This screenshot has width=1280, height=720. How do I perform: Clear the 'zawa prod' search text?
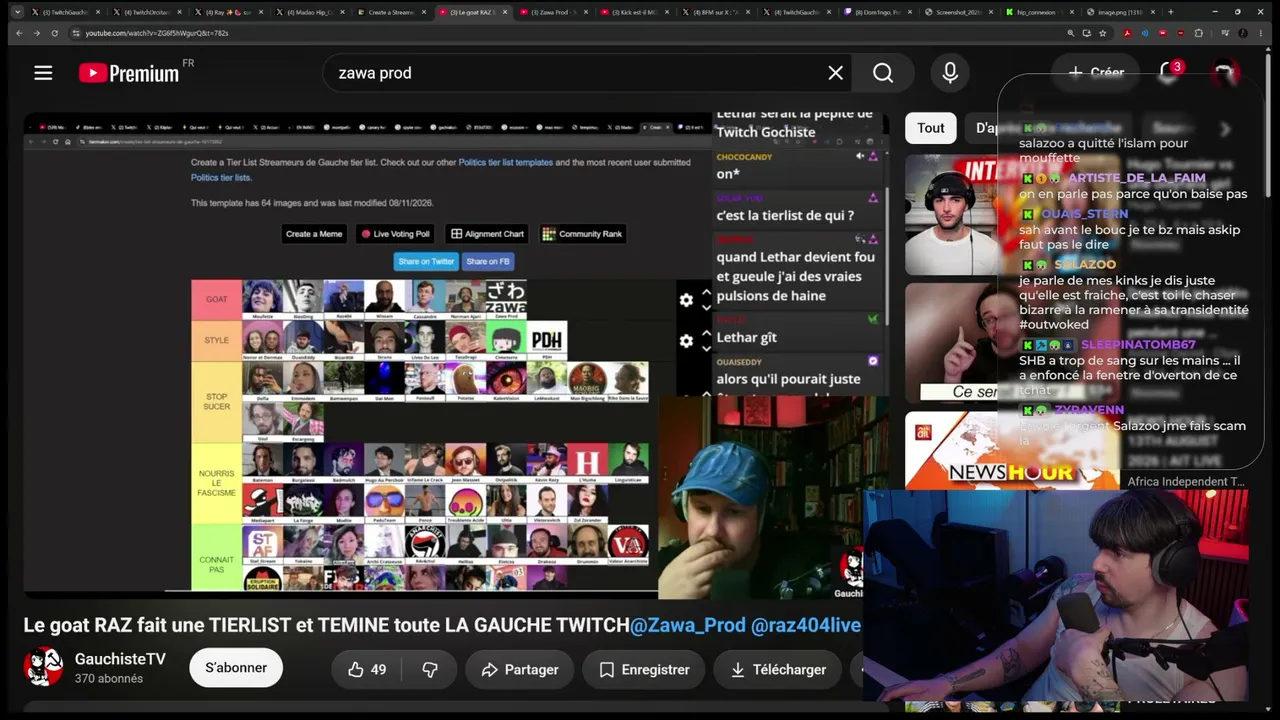tap(835, 72)
